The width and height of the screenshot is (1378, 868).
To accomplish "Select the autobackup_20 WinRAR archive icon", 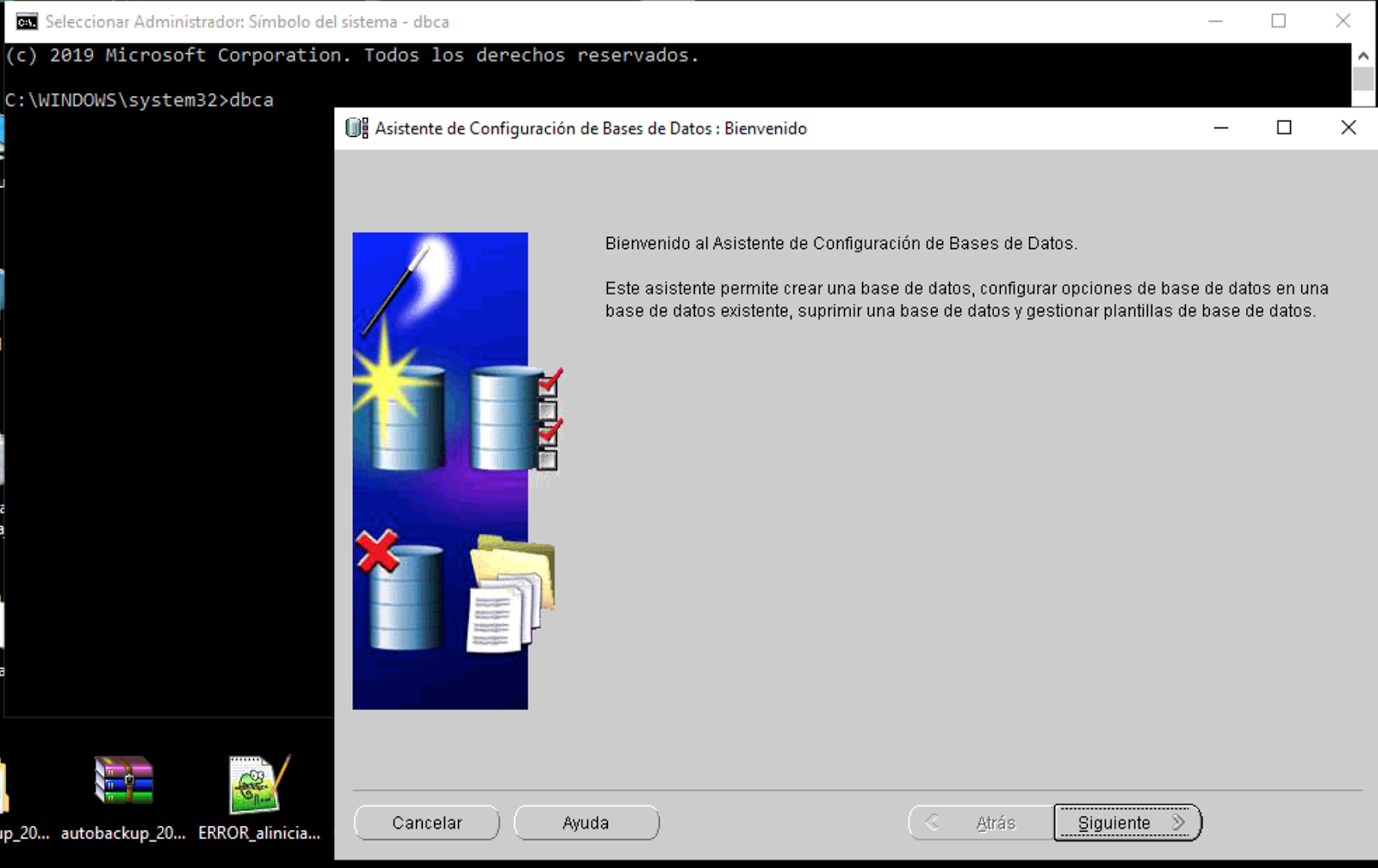I will (x=123, y=780).
